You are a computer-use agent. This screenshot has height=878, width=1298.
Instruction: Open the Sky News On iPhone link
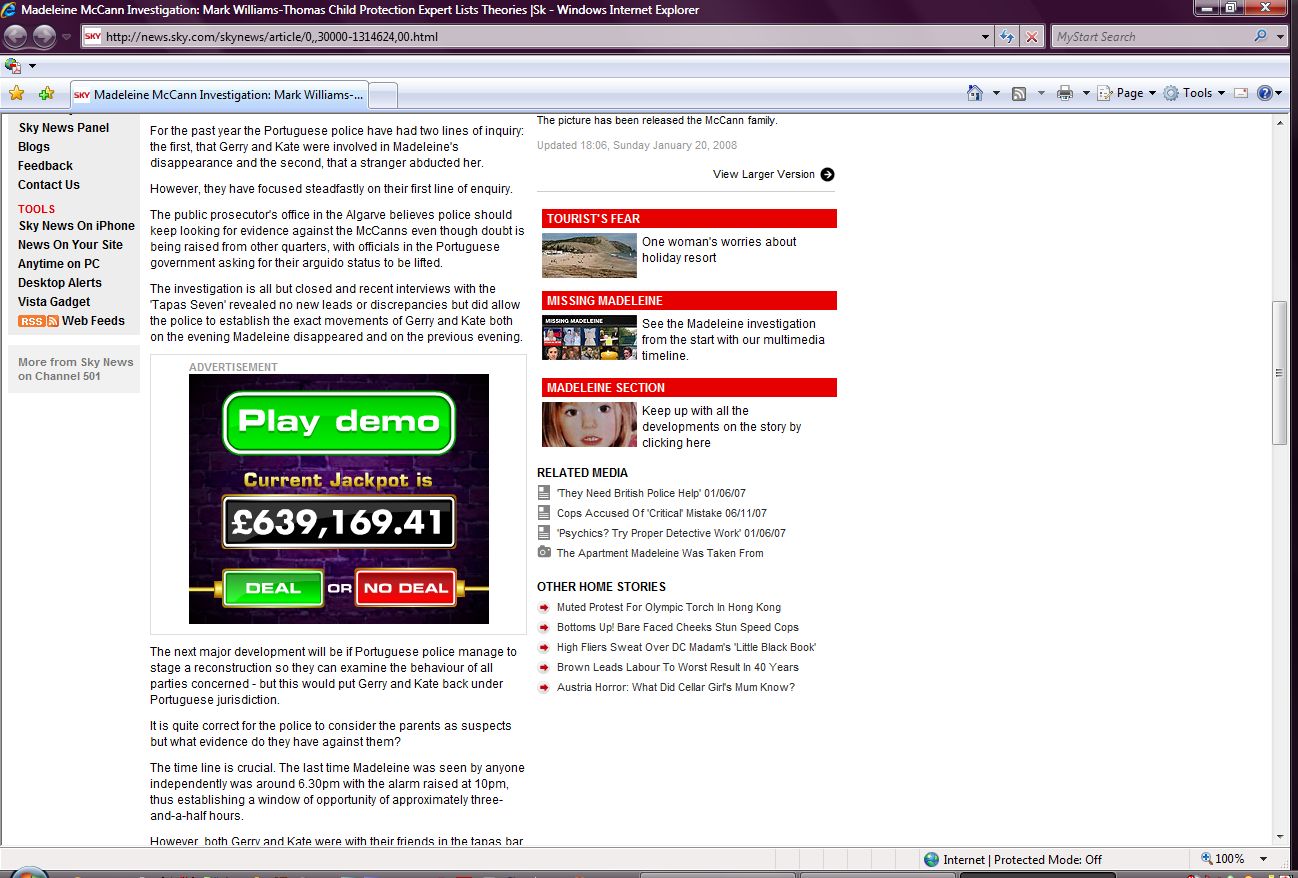click(x=76, y=226)
